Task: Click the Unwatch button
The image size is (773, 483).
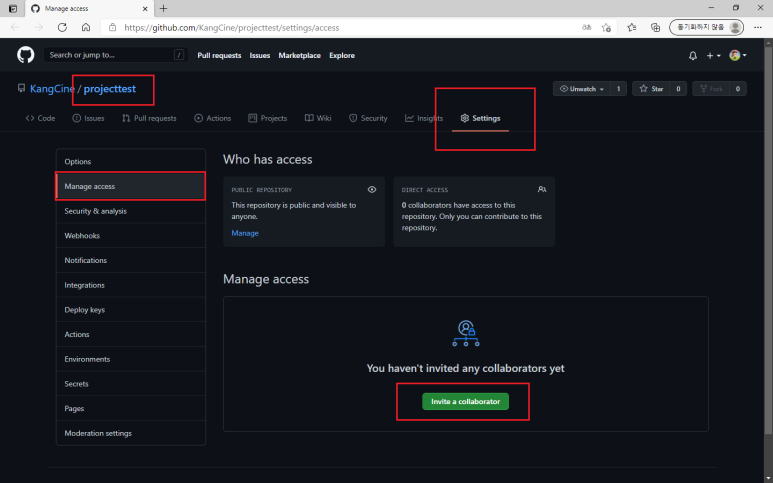Action: coord(582,89)
